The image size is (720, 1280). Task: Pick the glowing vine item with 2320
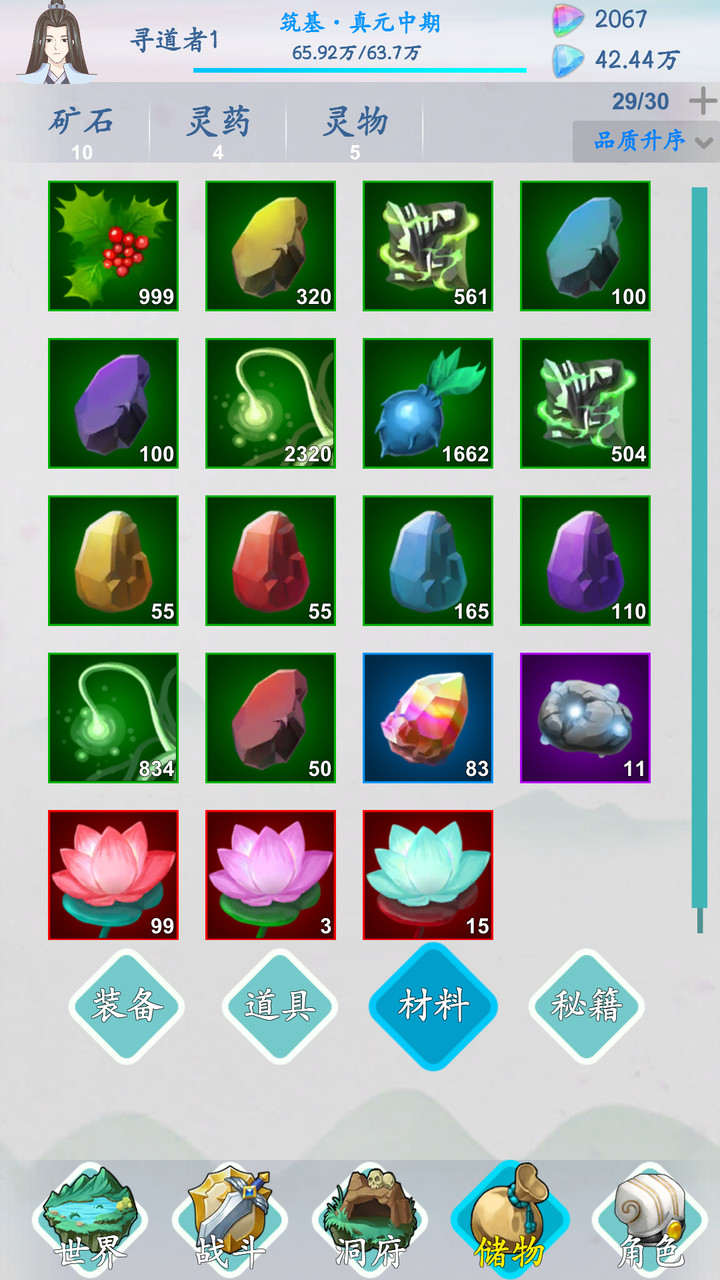tap(271, 403)
